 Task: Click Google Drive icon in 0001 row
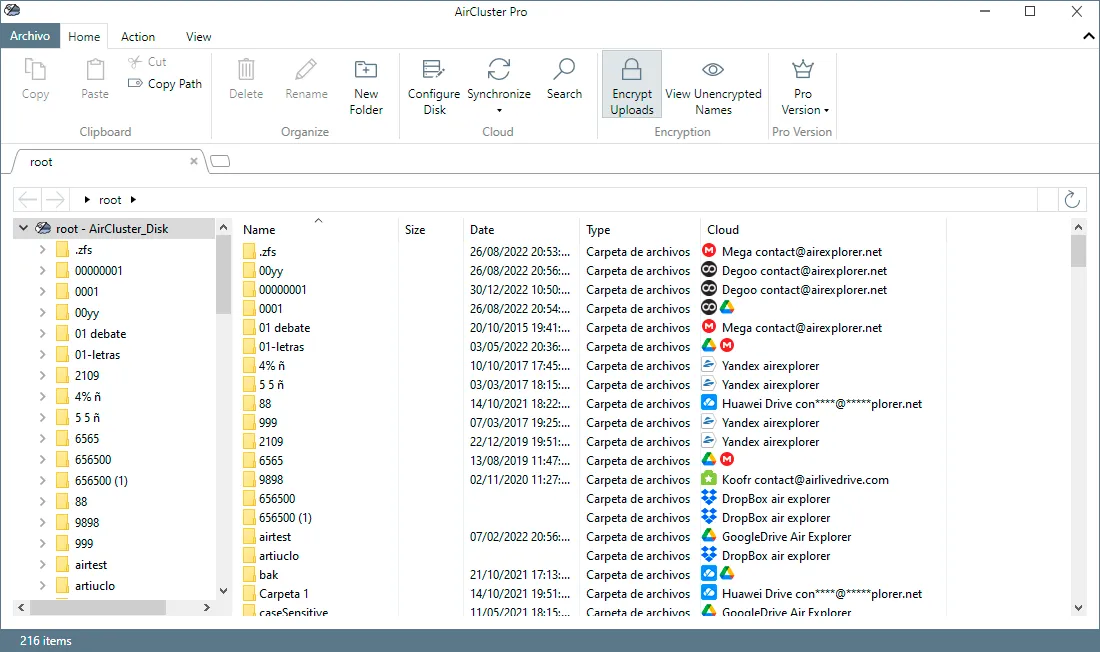727,307
